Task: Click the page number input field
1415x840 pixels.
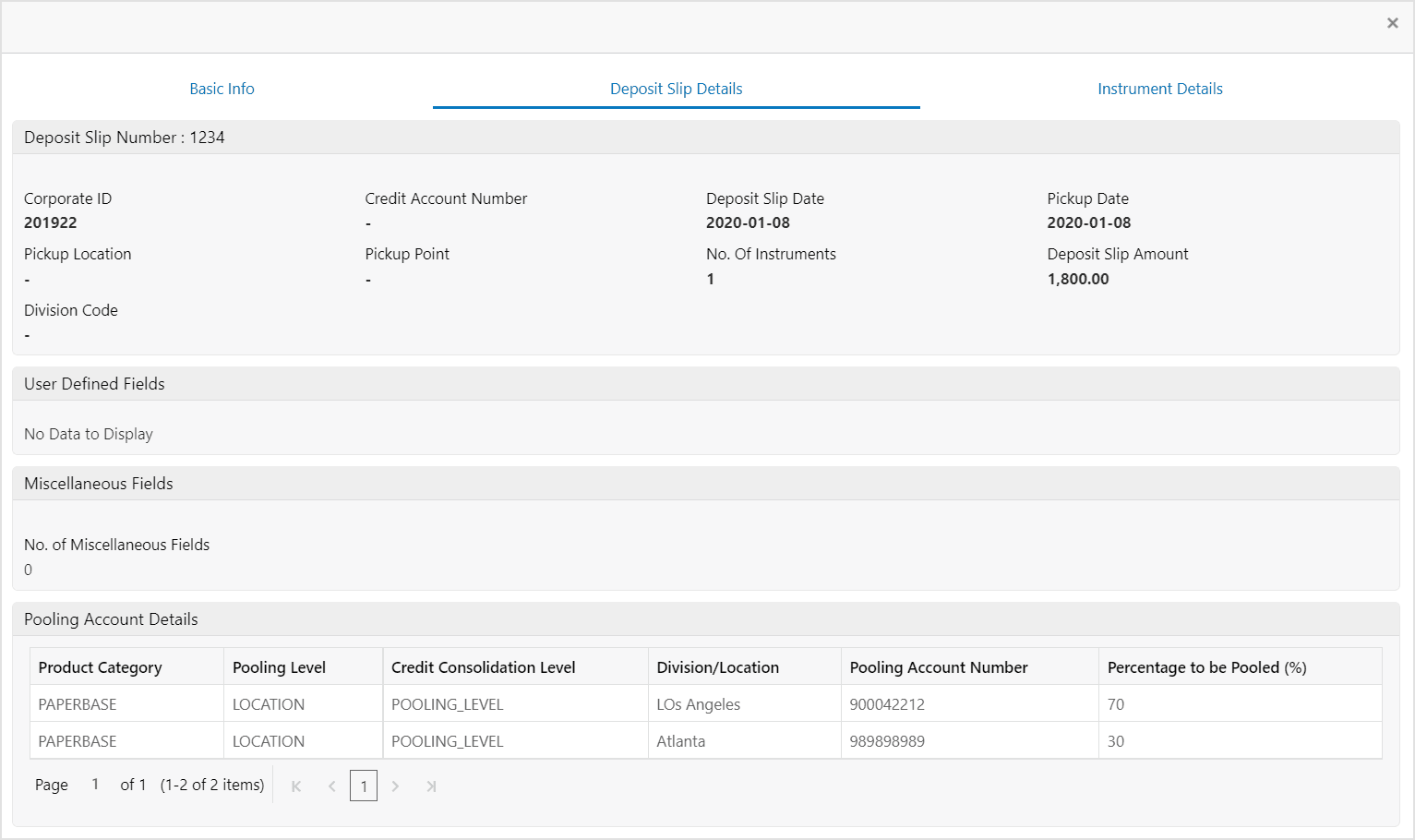Action: [95, 785]
